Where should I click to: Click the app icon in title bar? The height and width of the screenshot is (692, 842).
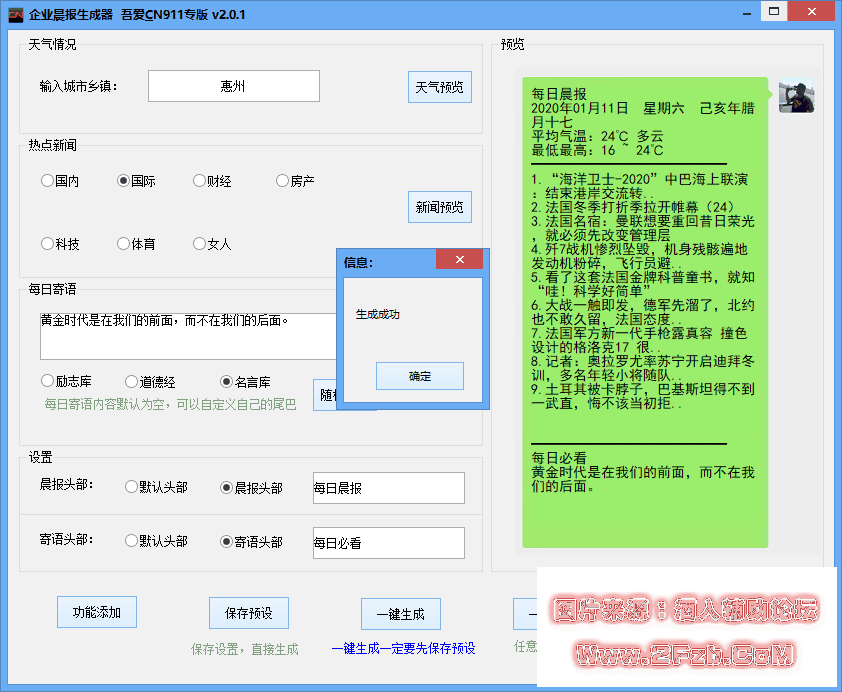(x=16, y=15)
